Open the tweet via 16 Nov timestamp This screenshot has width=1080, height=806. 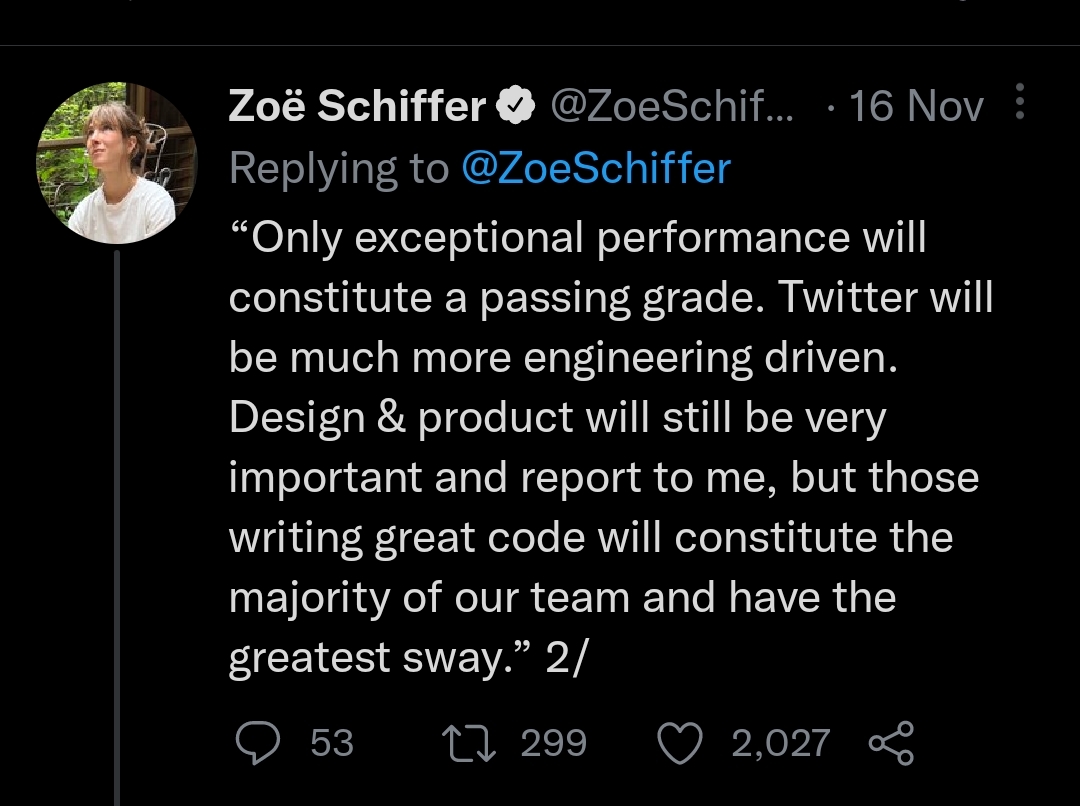pos(916,106)
